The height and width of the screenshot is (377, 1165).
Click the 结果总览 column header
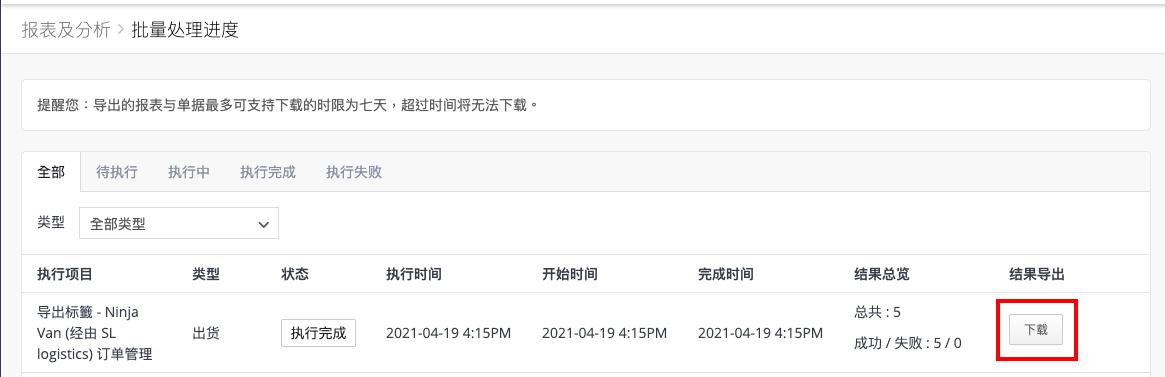click(x=882, y=274)
